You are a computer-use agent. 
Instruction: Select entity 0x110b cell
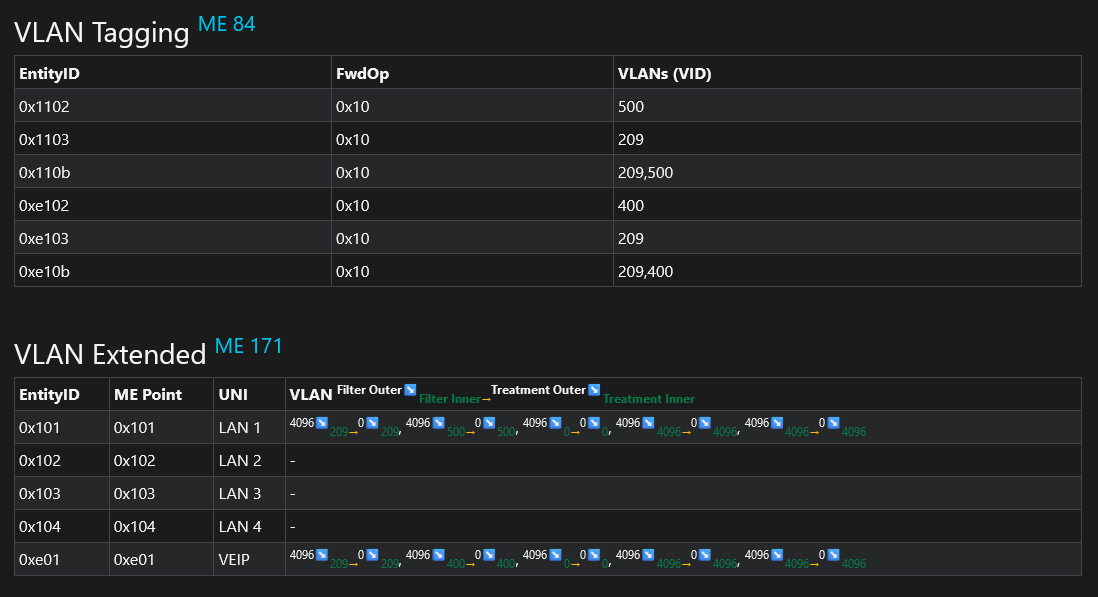[x=173, y=171]
